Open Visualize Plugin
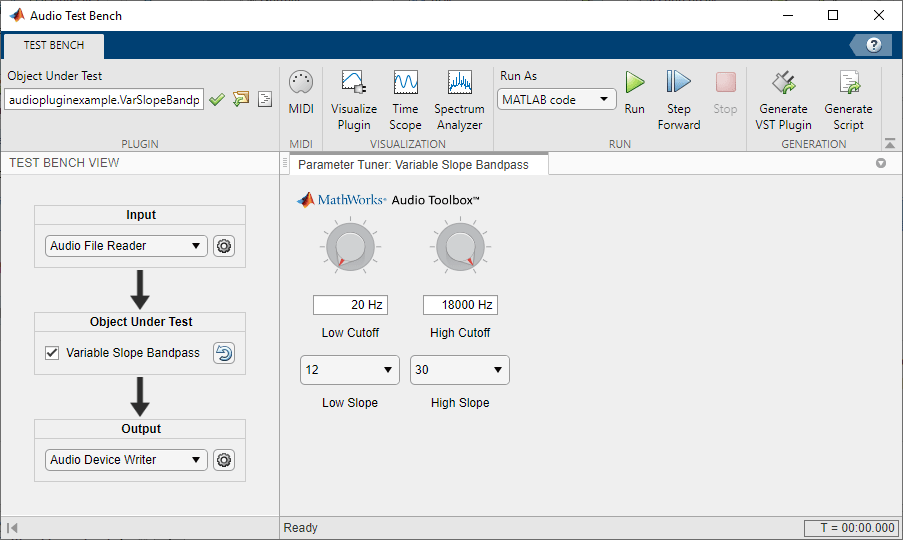The width and height of the screenshot is (903, 540). [354, 101]
